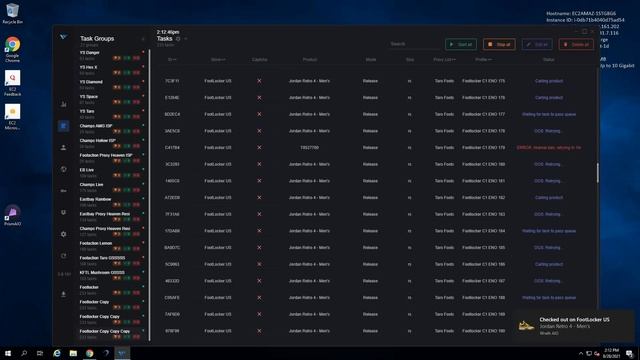Show hidden system tray icons chevron
This screenshot has height=360, width=640.
coord(581,353)
